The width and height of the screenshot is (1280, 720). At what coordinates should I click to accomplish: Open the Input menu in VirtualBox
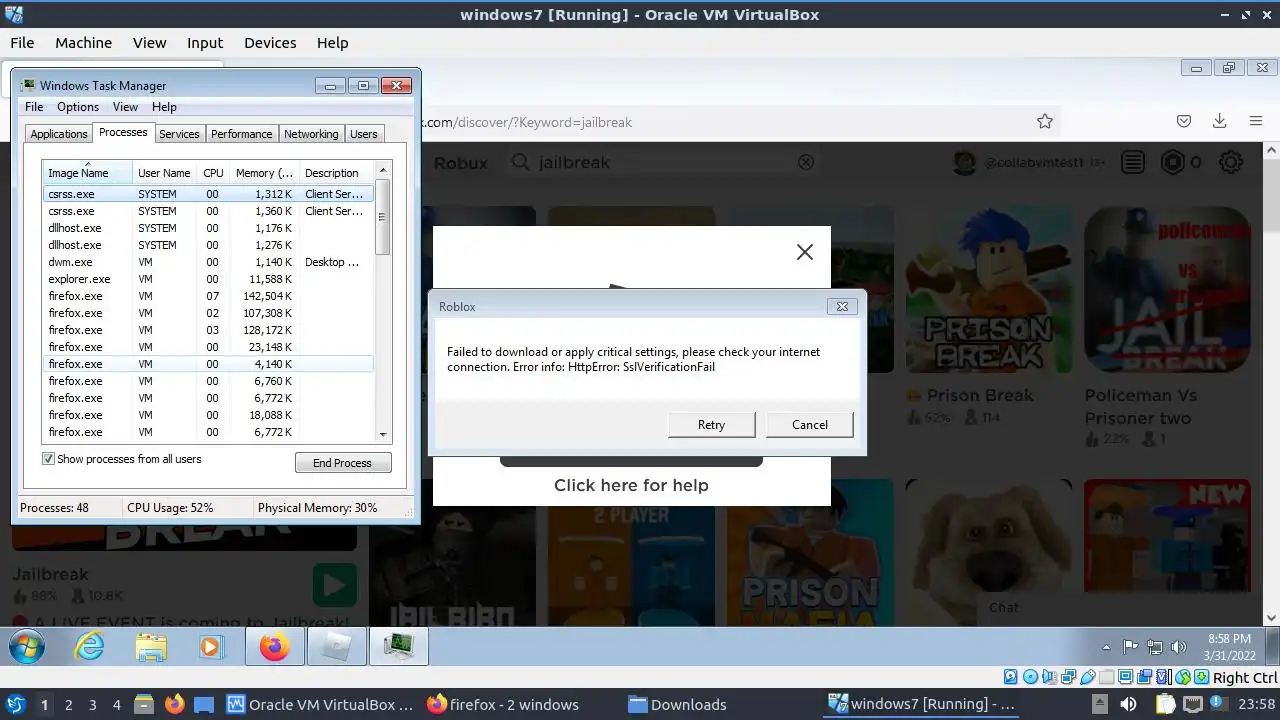click(205, 43)
